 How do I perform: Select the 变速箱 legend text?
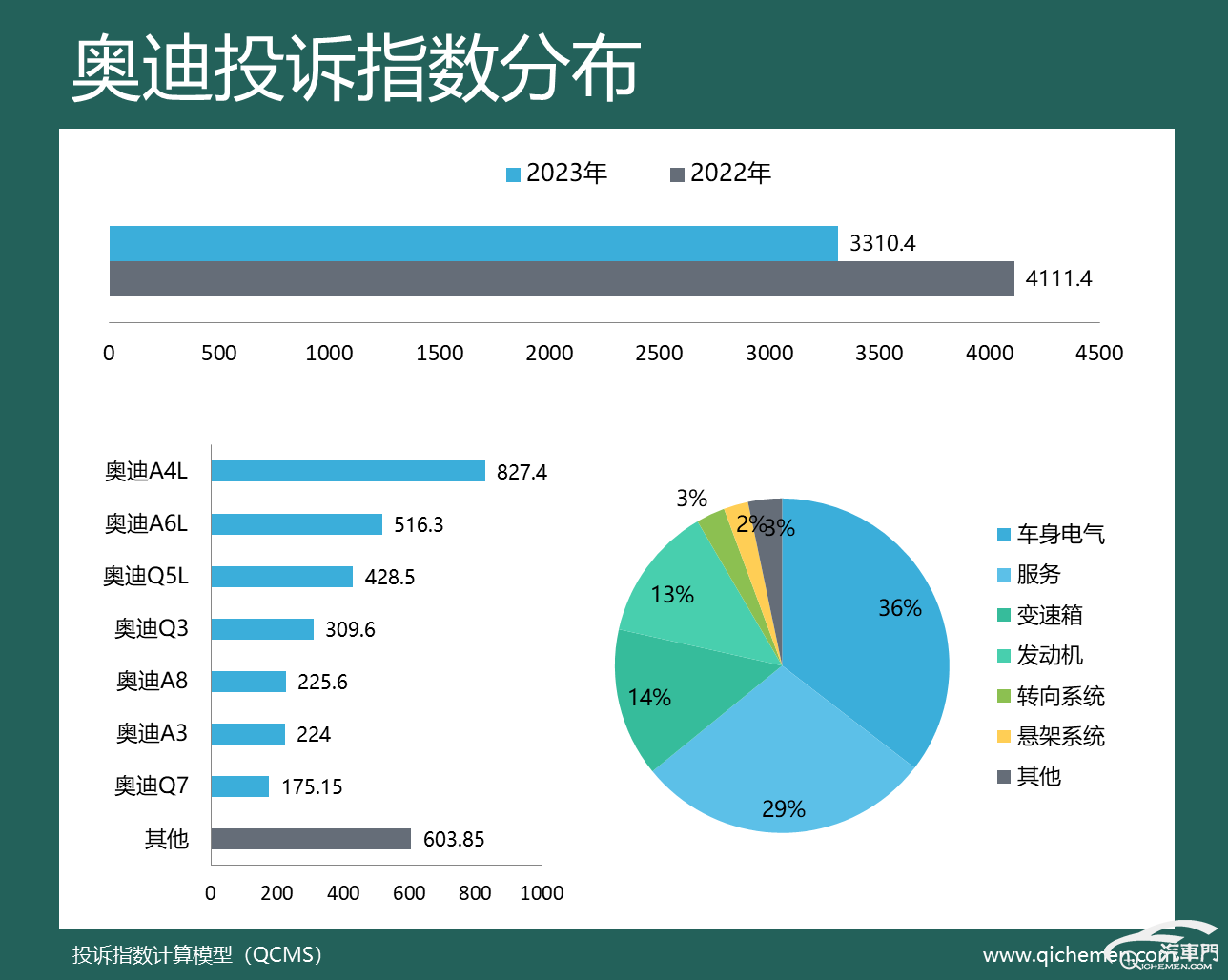[x=1050, y=615]
